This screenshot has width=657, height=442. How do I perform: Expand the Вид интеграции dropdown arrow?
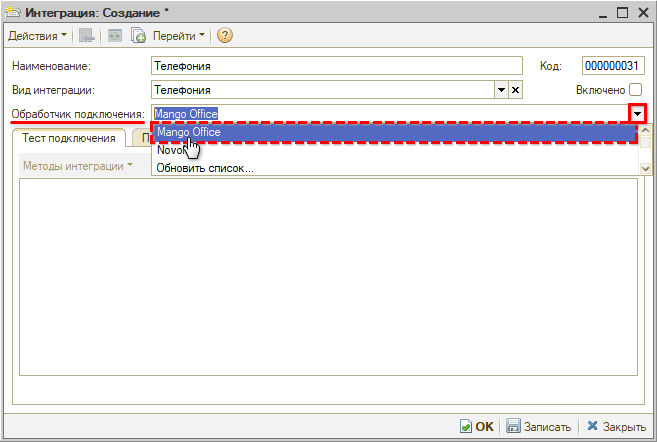(x=502, y=90)
